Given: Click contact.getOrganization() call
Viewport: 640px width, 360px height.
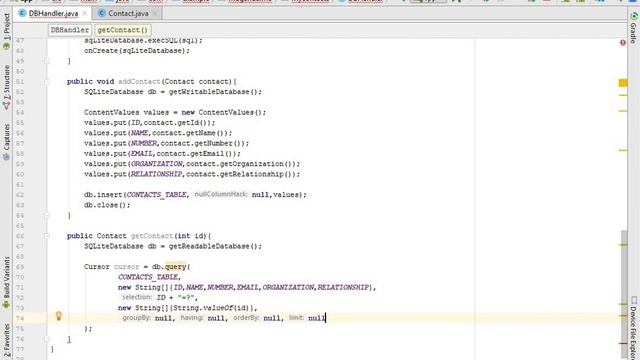Looking at the screenshot, I should [241, 164].
